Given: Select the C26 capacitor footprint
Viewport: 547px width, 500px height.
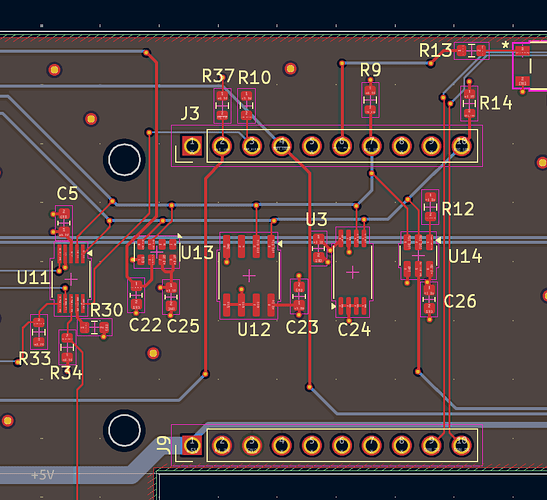Looking at the screenshot, I should [429, 299].
